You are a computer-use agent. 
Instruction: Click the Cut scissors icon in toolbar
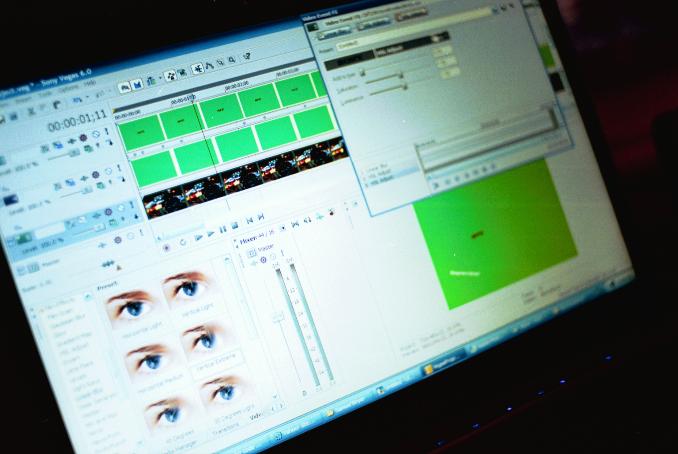(31, 112)
